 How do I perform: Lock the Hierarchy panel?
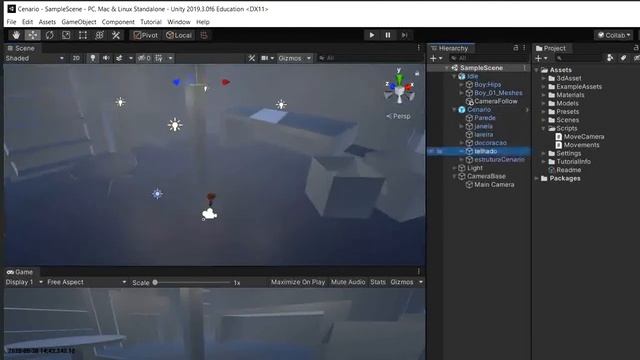tap(516, 48)
